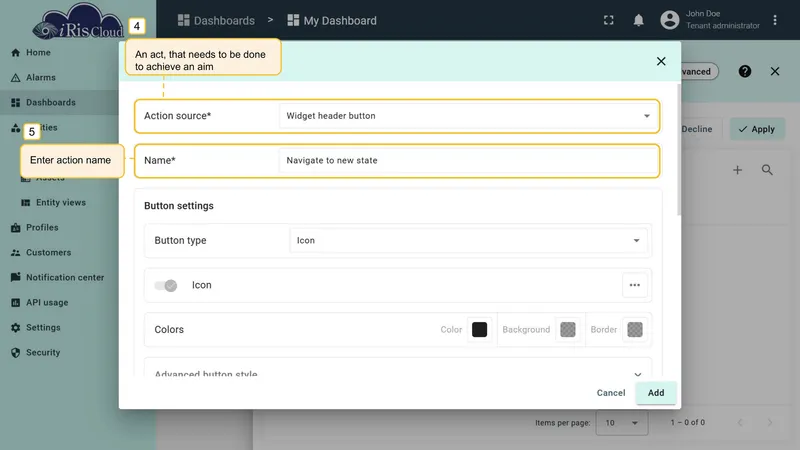Image resolution: width=800 pixels, height=450 pixels.
Task: Open notifications bell in top bar
Action: pyautogui.click(x=638, y=20)
